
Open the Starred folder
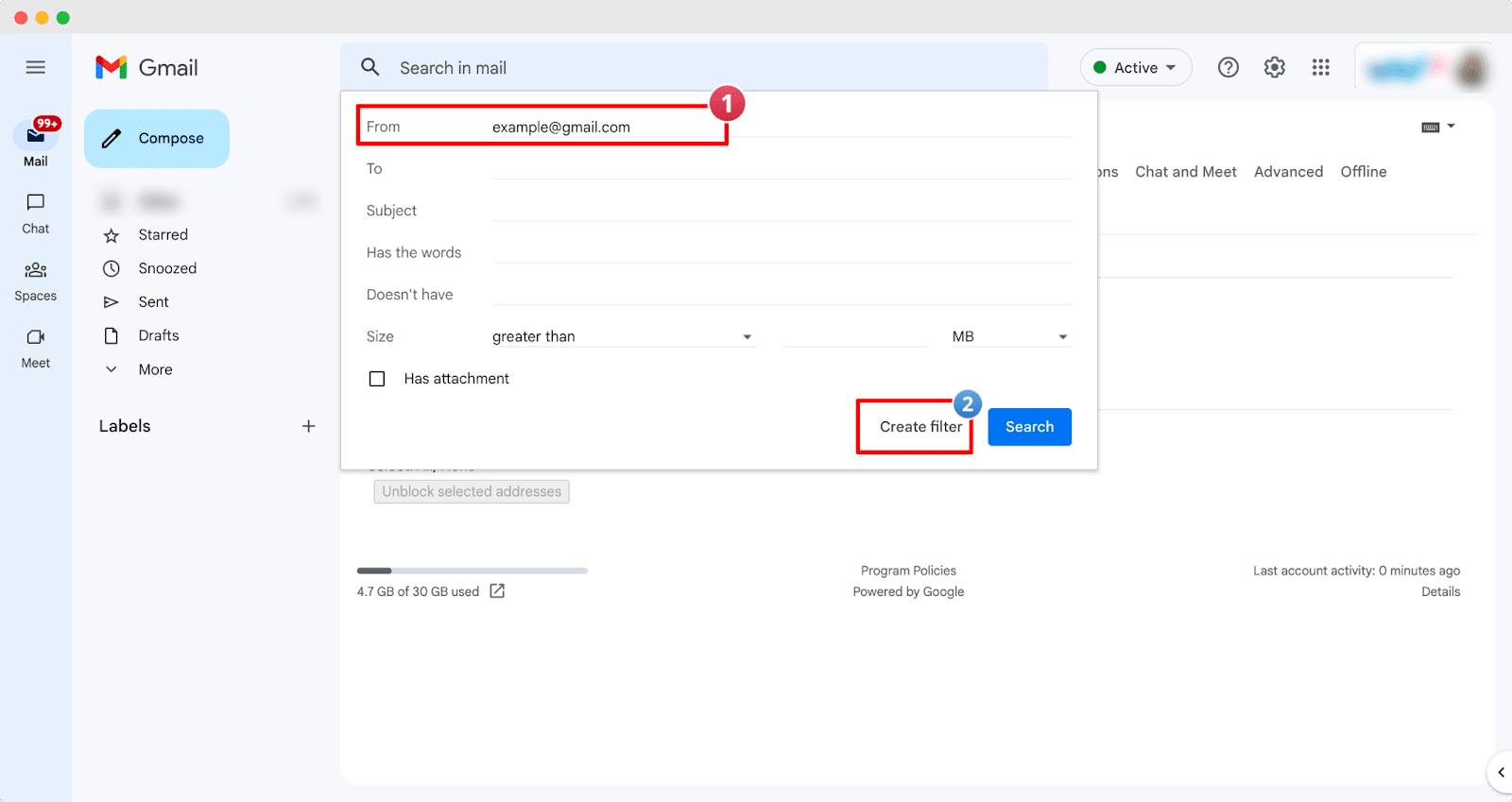point(163,234)
